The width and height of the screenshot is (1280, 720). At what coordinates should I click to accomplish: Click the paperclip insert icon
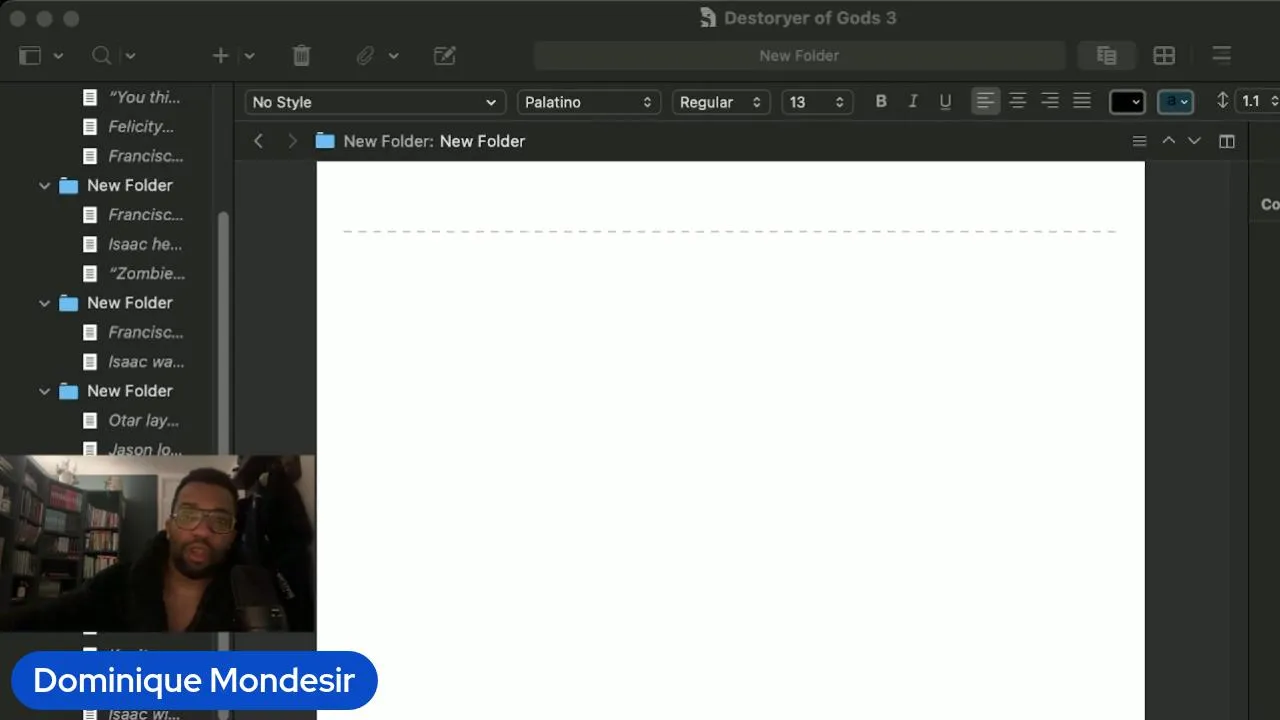pos(365,56)
